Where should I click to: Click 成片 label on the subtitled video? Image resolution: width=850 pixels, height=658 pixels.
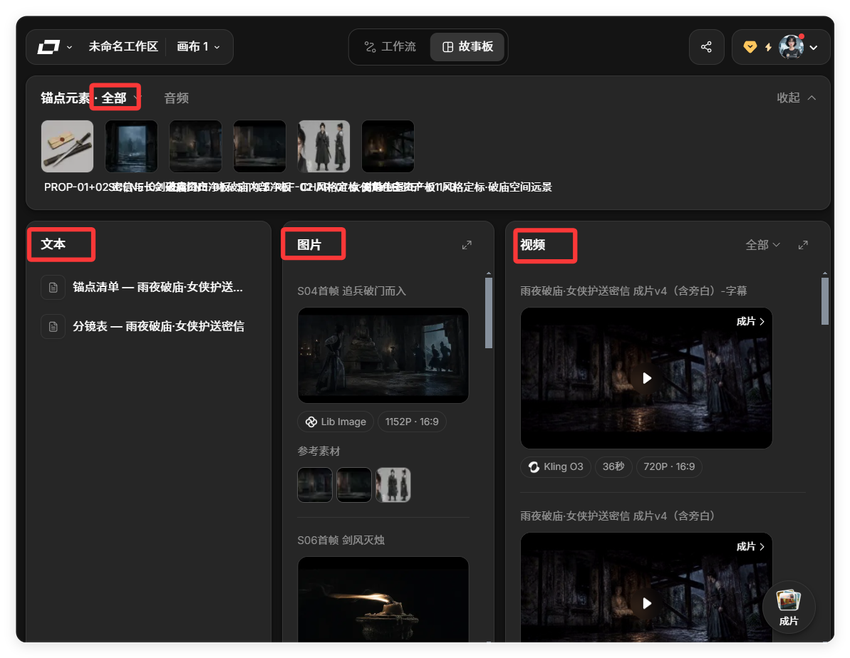[750, 321]
